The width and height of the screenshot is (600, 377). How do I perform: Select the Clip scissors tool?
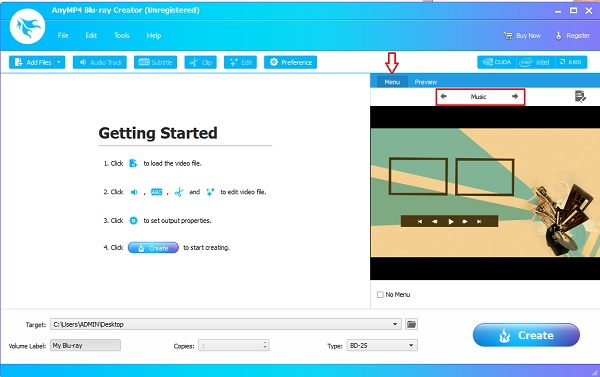click(201, 62)
